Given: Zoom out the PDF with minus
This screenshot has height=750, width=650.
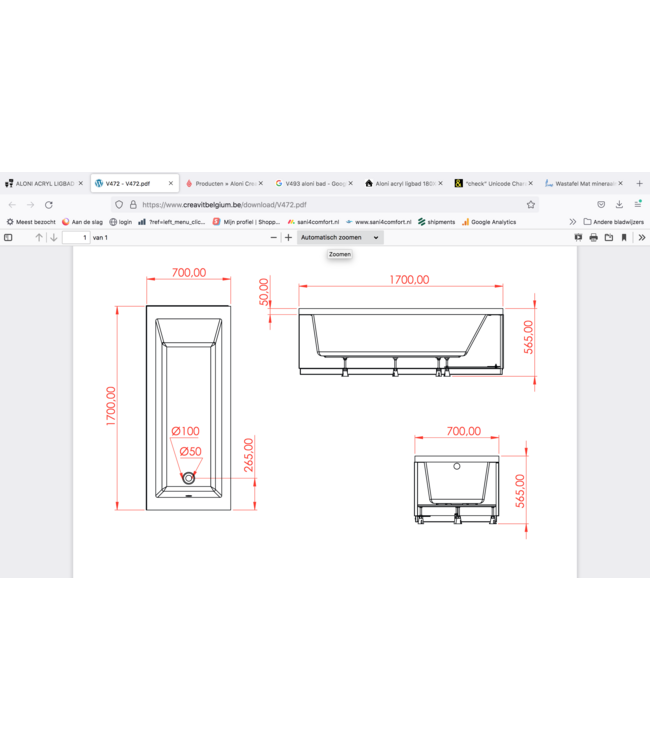Looking at the screenshot, I should click(x=274, y=238).
